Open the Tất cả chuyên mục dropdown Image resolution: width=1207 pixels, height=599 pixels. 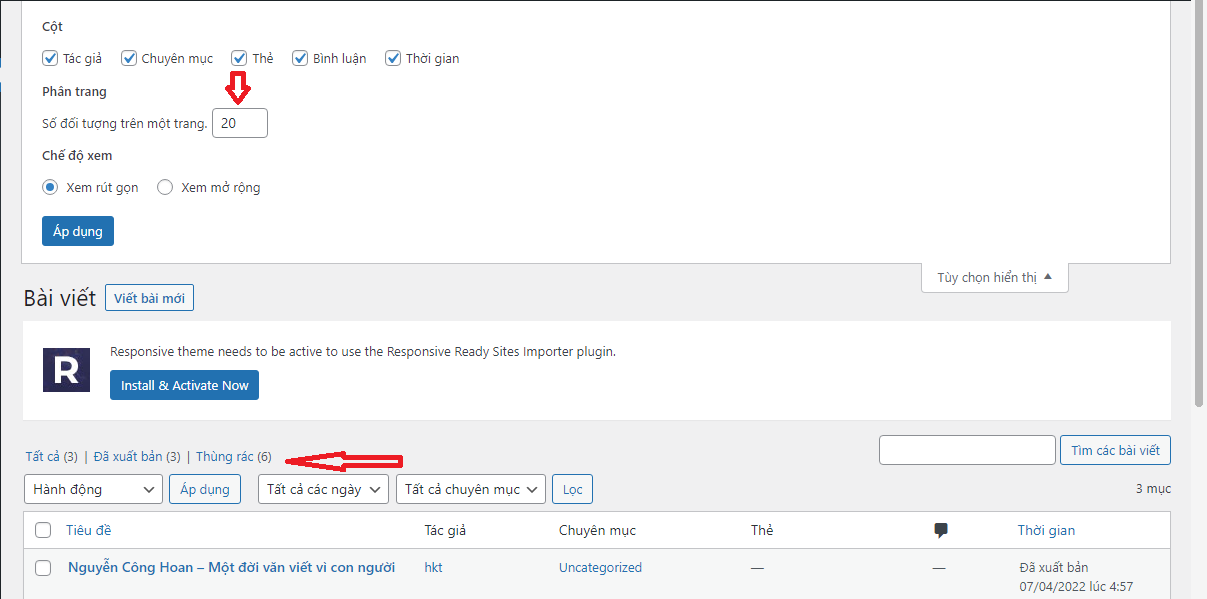point(470,489)
